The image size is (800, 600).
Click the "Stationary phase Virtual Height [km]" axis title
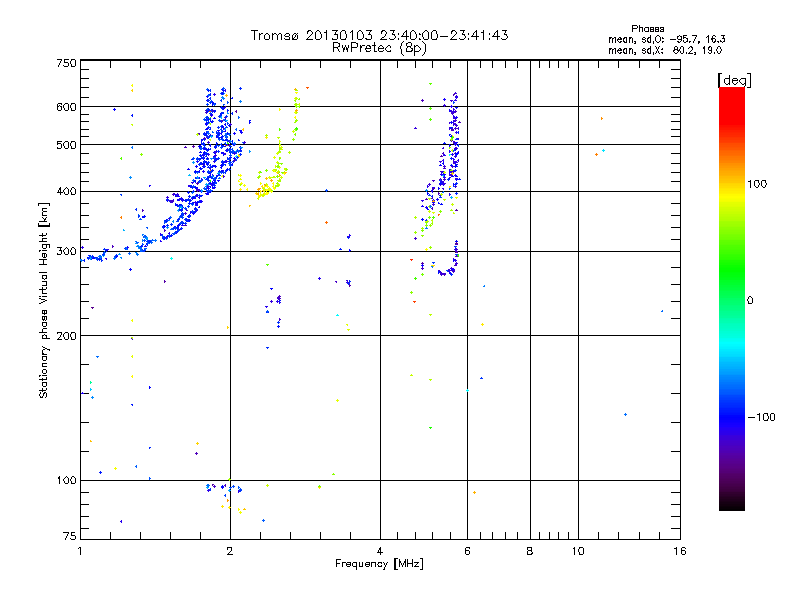pos(44,301)
